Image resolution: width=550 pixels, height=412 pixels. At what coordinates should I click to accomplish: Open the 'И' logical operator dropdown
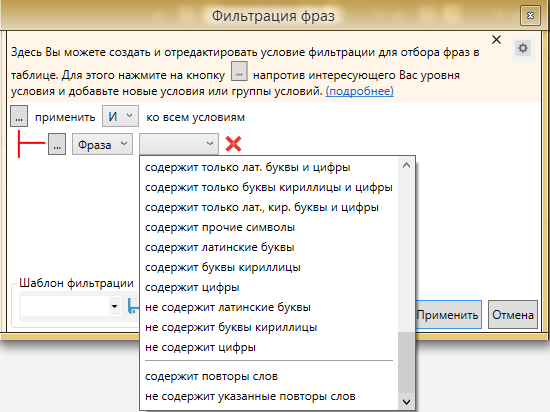coord(120,116)
